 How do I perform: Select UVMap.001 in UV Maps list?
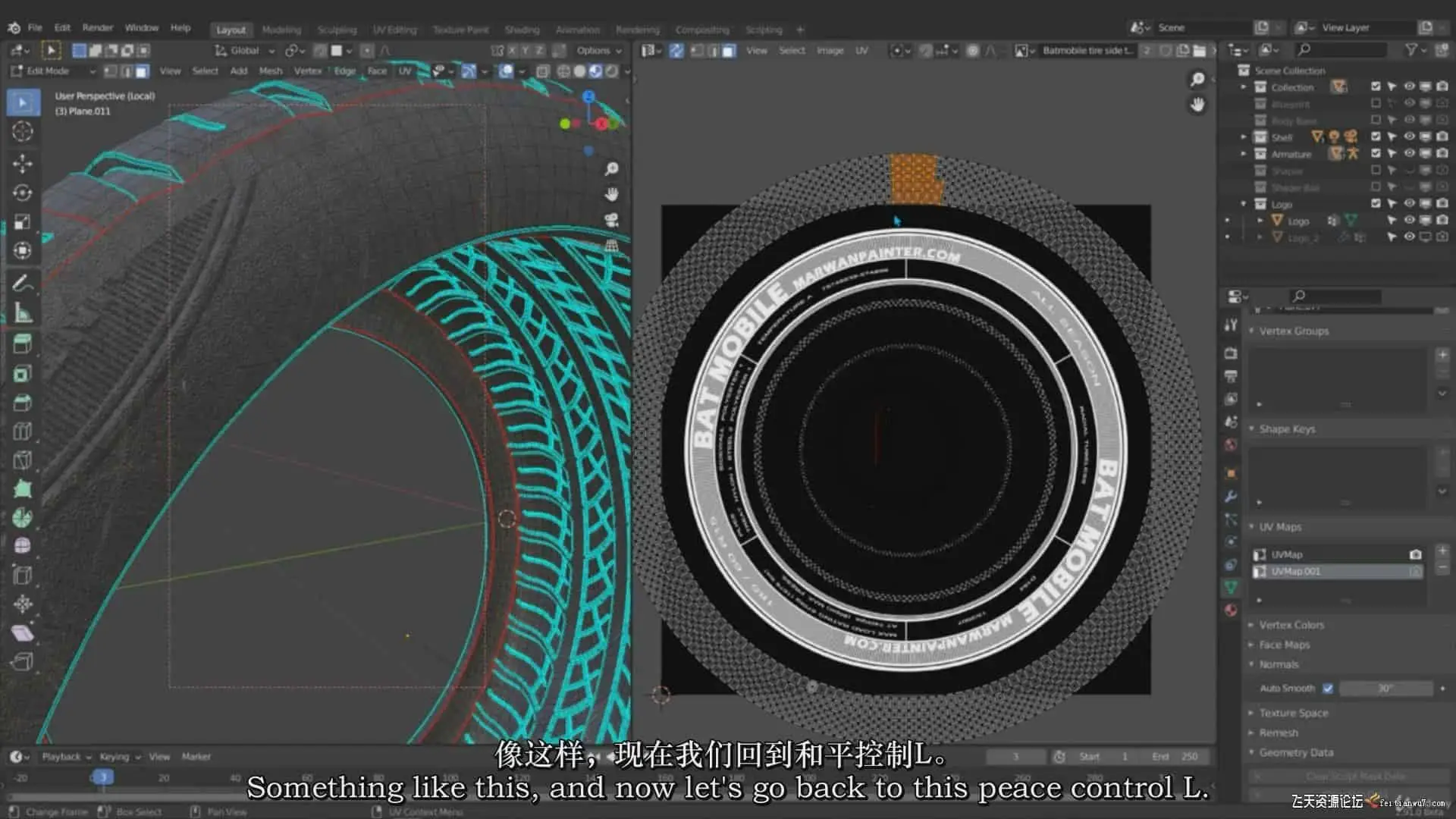tap(1295, 571)
